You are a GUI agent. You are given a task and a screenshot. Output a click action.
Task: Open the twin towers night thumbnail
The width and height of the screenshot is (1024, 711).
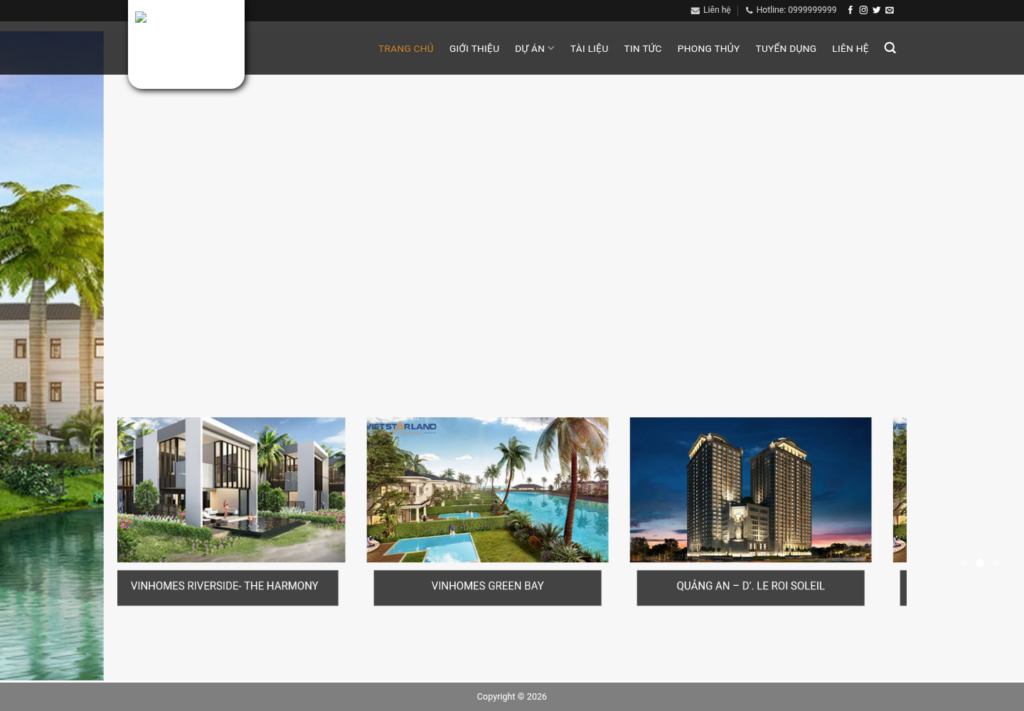[x=750, y=490]
